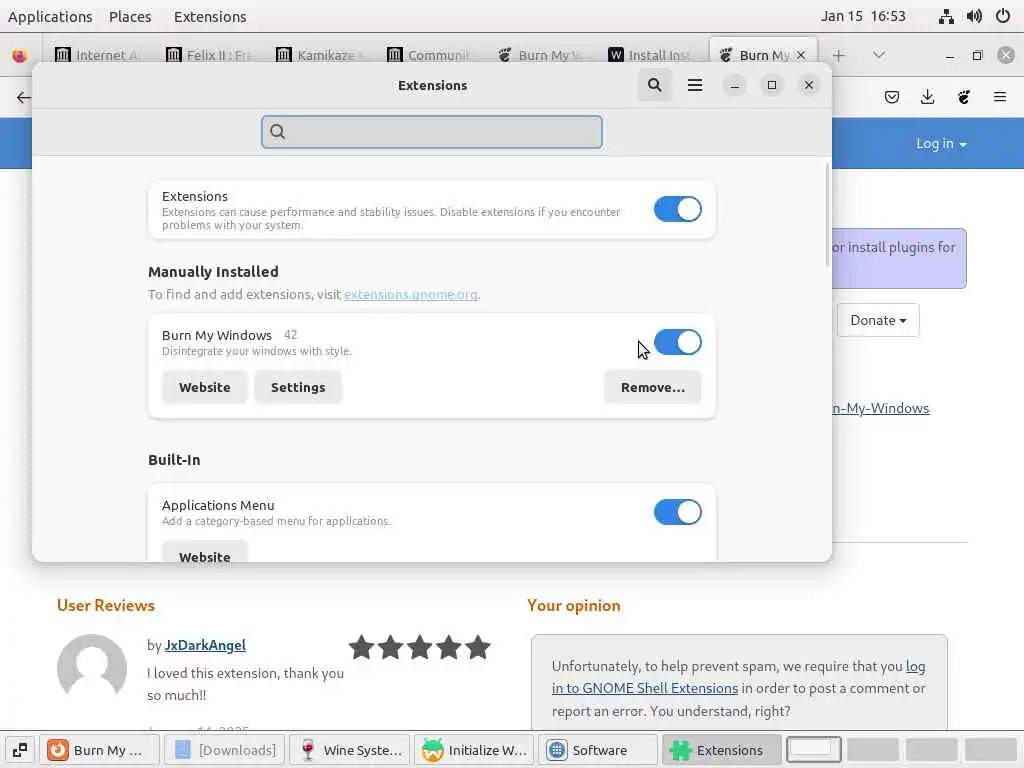Follow the extensions.gnome.org link
Viewport: 1024px width, 768px height.
(x=410, y=295)
